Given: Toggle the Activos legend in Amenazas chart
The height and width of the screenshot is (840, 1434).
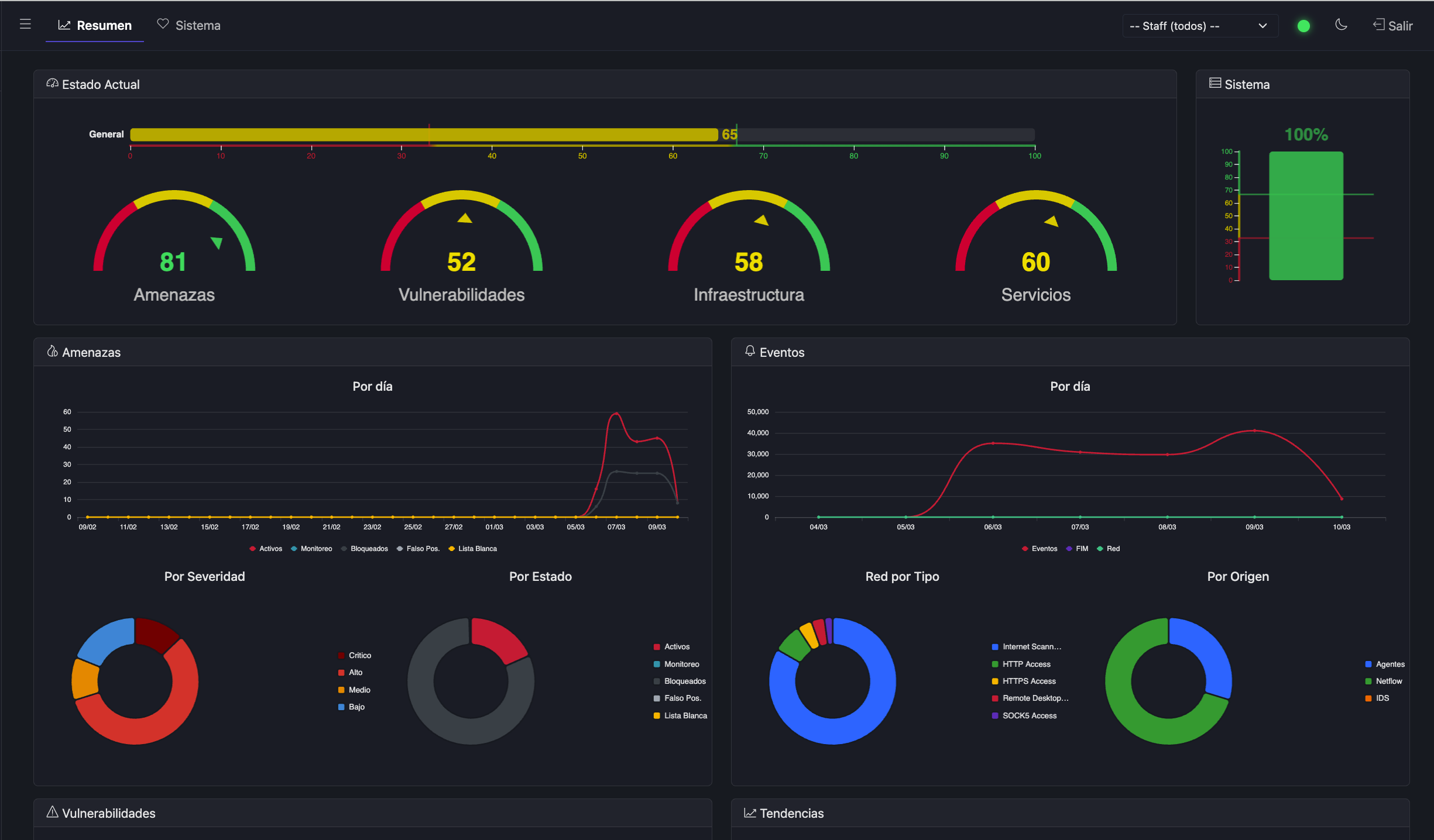Looking at the screenshot, I should click(265, 549).
